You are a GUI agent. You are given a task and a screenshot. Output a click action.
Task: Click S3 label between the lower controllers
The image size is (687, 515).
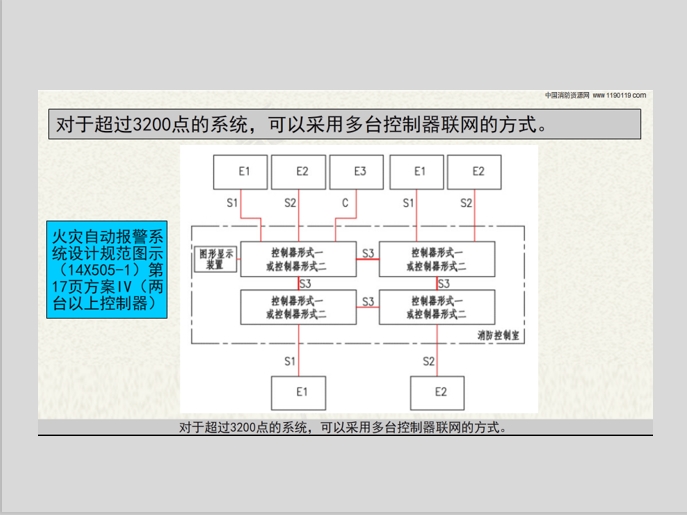[369, 300]
